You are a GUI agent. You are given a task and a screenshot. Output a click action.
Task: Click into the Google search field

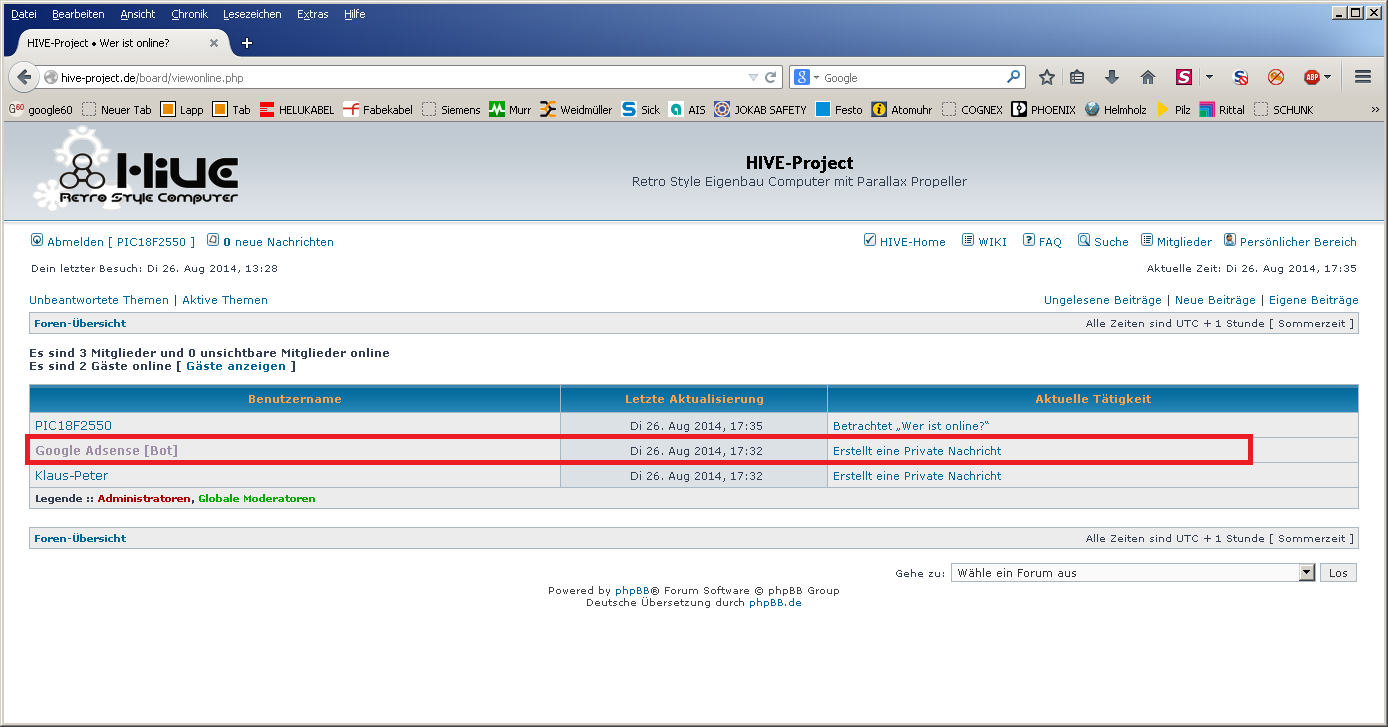click(x=910, y=77)
